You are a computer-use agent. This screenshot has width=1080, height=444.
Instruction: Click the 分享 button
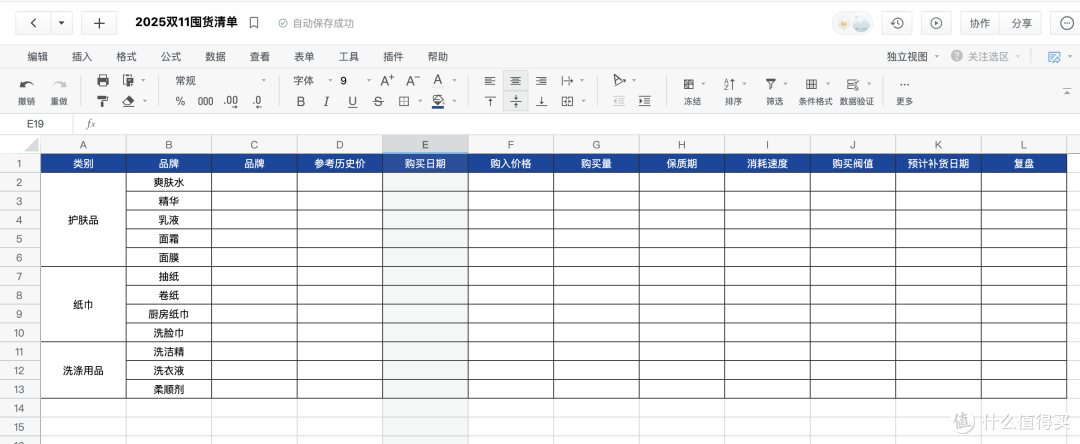pos(1021,23)
